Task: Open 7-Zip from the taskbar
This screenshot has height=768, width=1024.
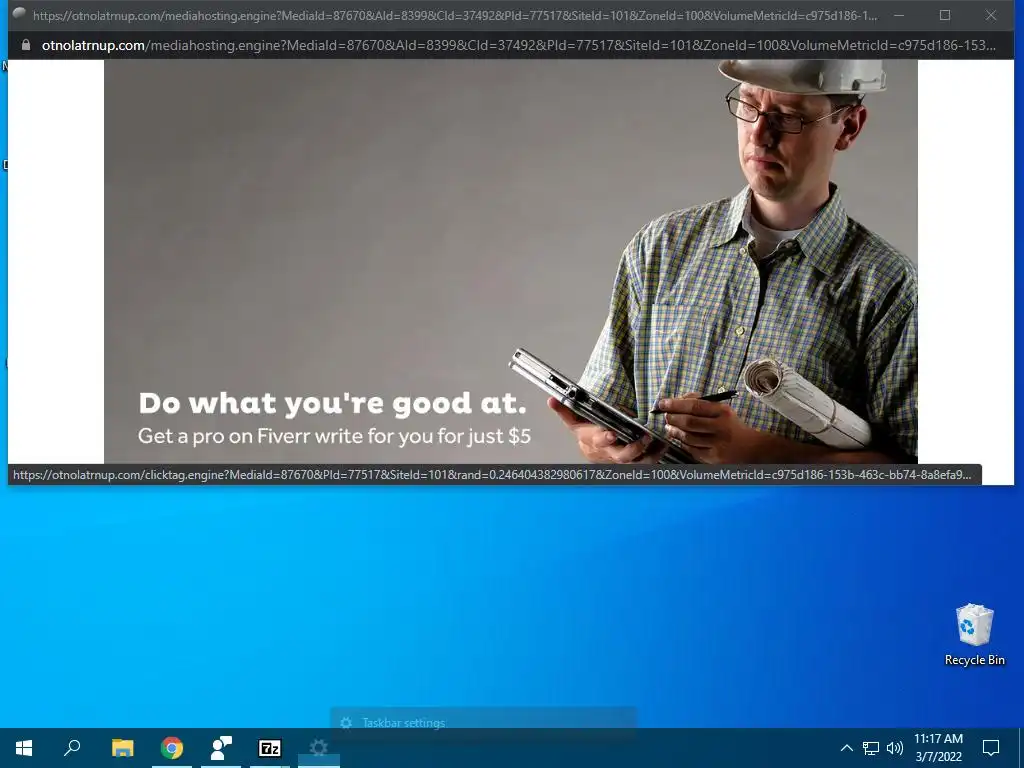Action: 270,748
